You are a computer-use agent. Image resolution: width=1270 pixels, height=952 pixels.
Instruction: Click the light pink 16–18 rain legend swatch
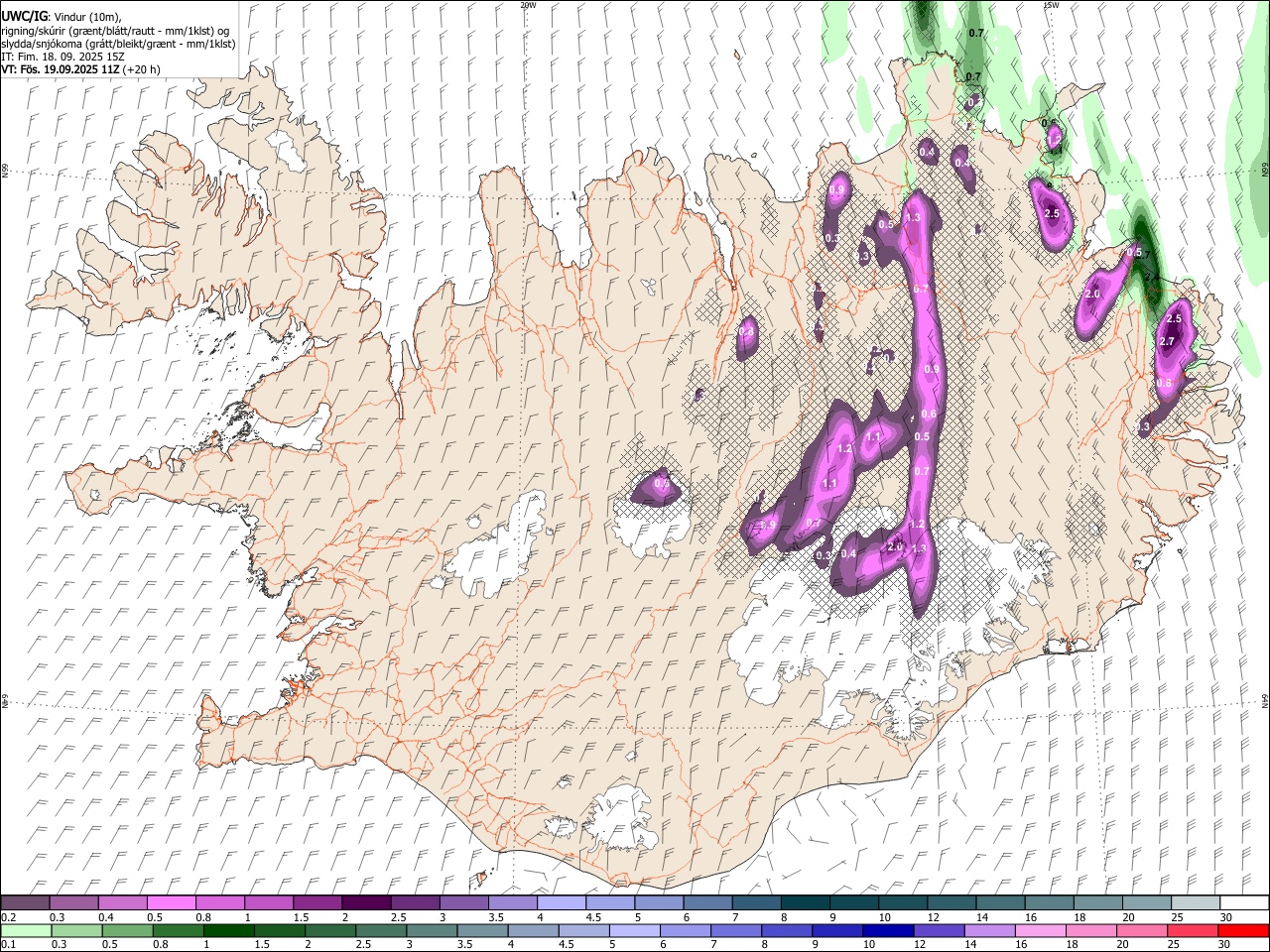pyautogui.click(x=1040, y=931)
